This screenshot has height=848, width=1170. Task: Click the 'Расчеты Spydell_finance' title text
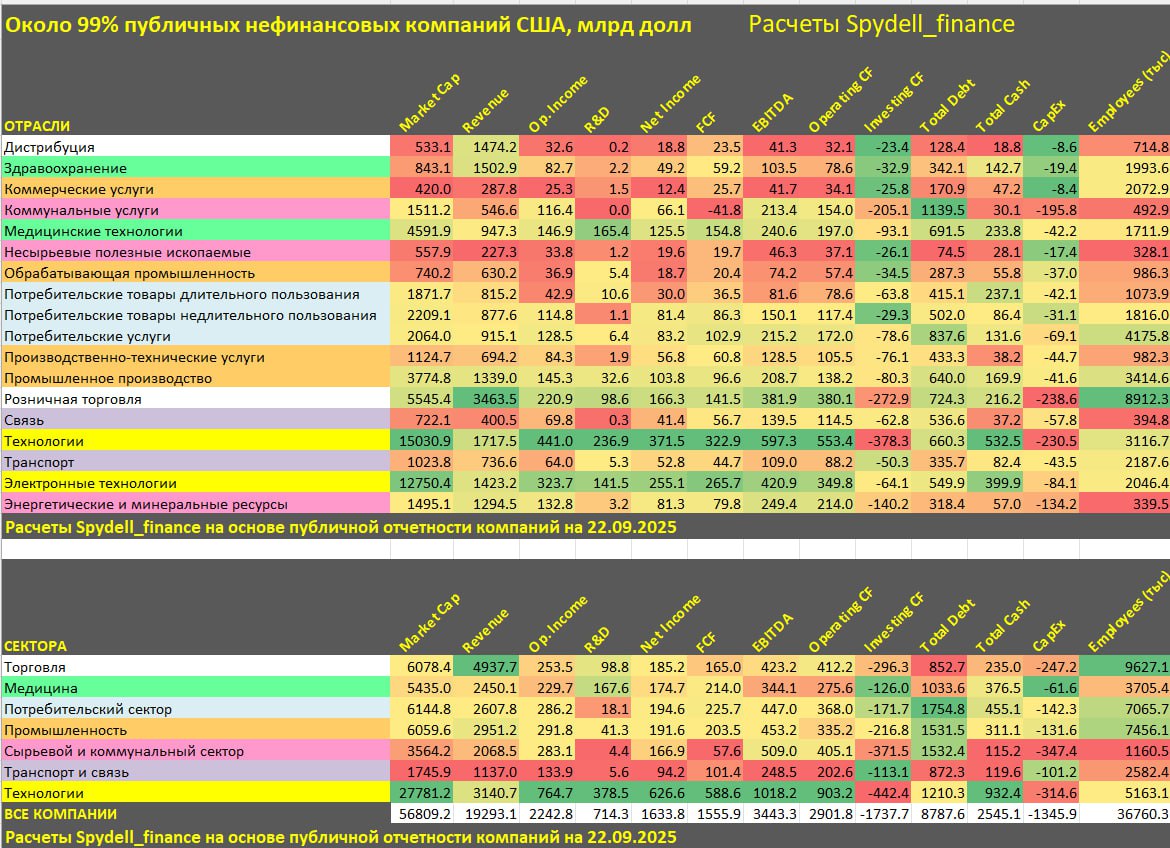pos(881,25)
